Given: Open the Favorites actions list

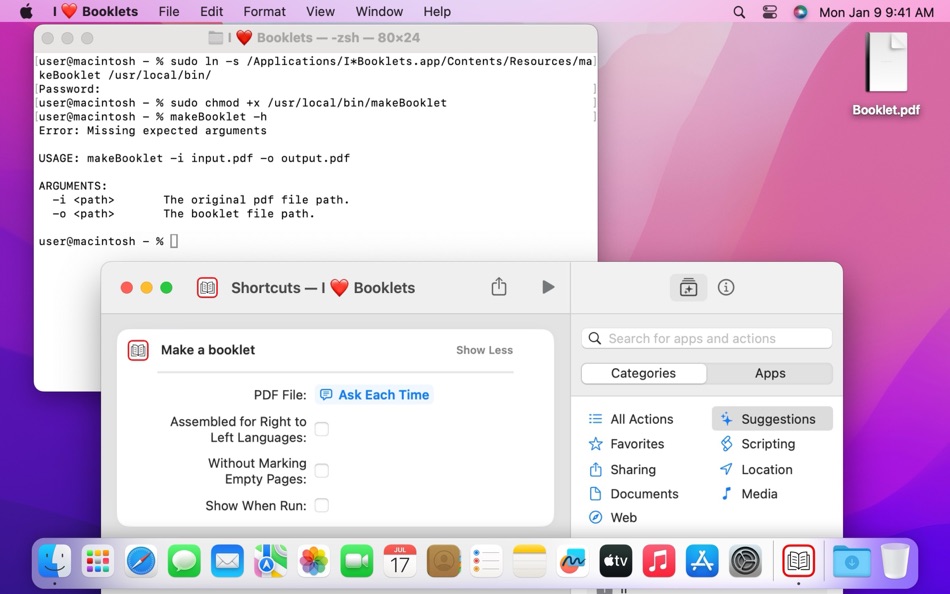Looking at the screenshot, I should coord(635,443).
